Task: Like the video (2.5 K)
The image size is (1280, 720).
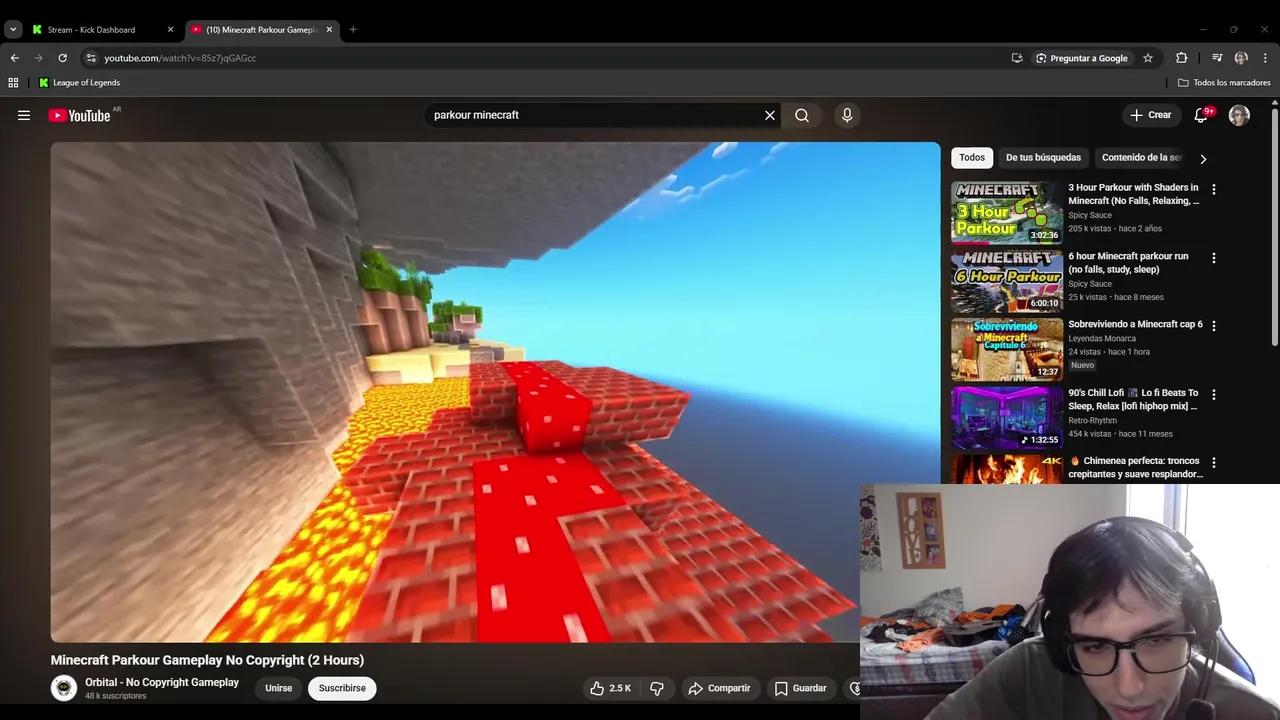Action: tap(611, 688)
